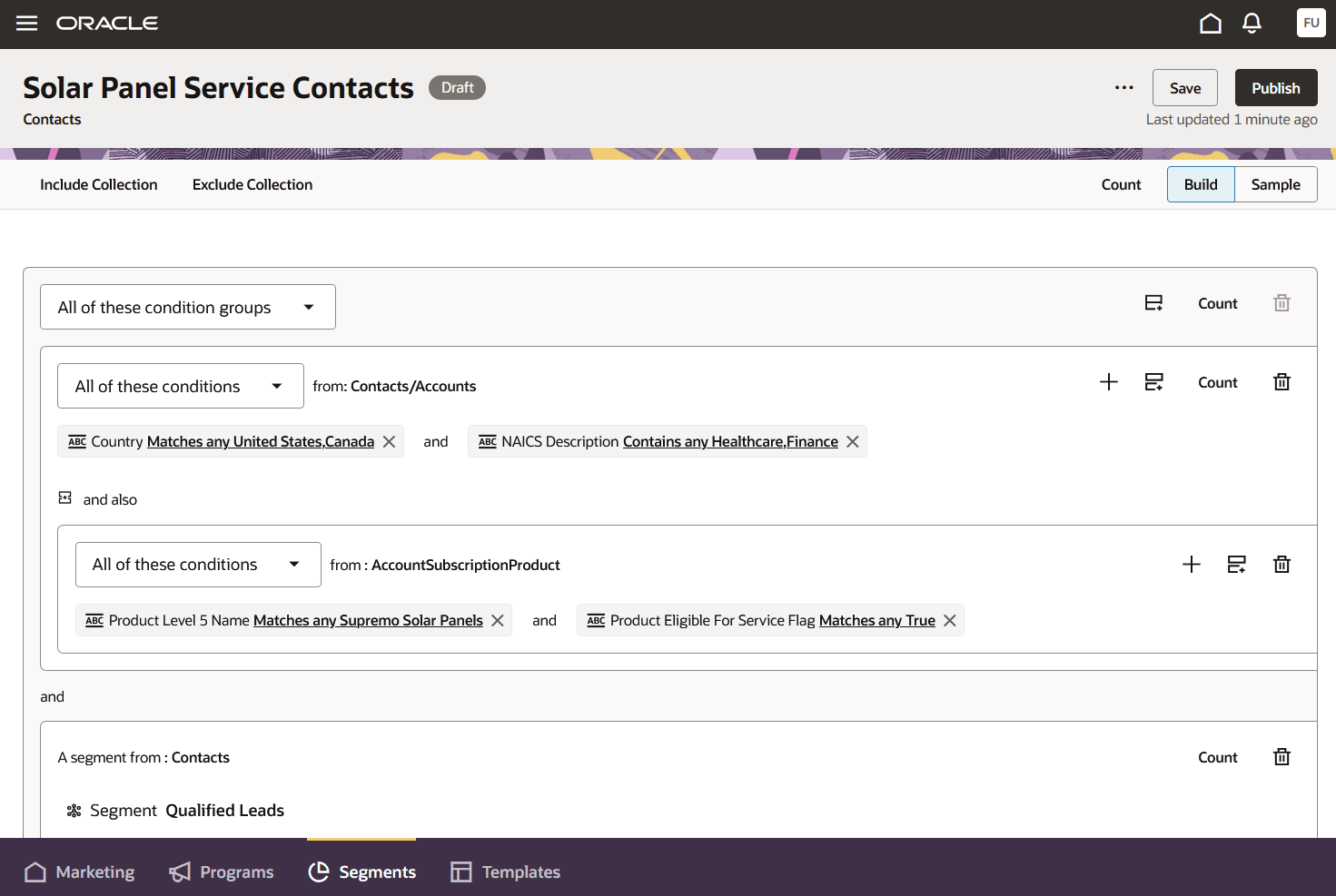Open the navigation hamburger menu
Screen dimensions: 1336x896
26,23
